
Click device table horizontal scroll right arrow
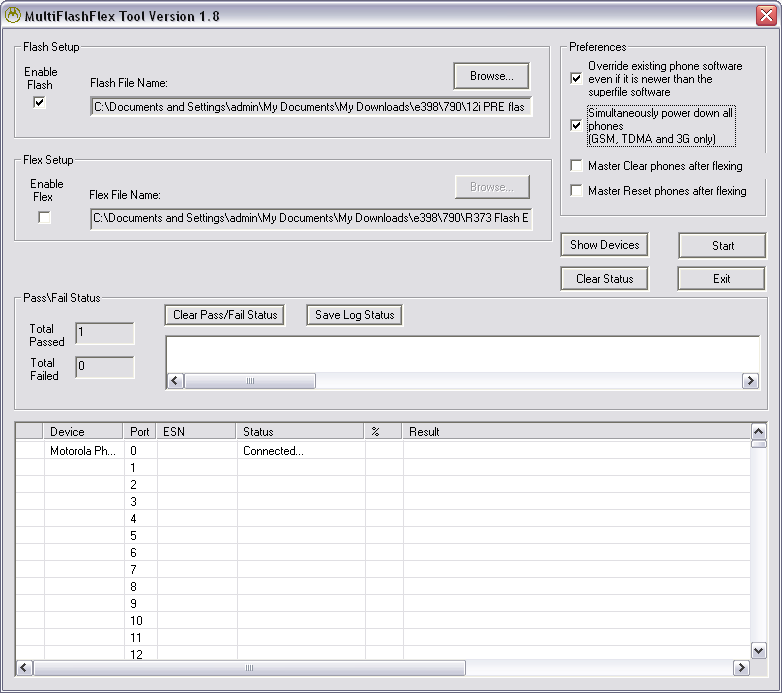click(742, 668)
